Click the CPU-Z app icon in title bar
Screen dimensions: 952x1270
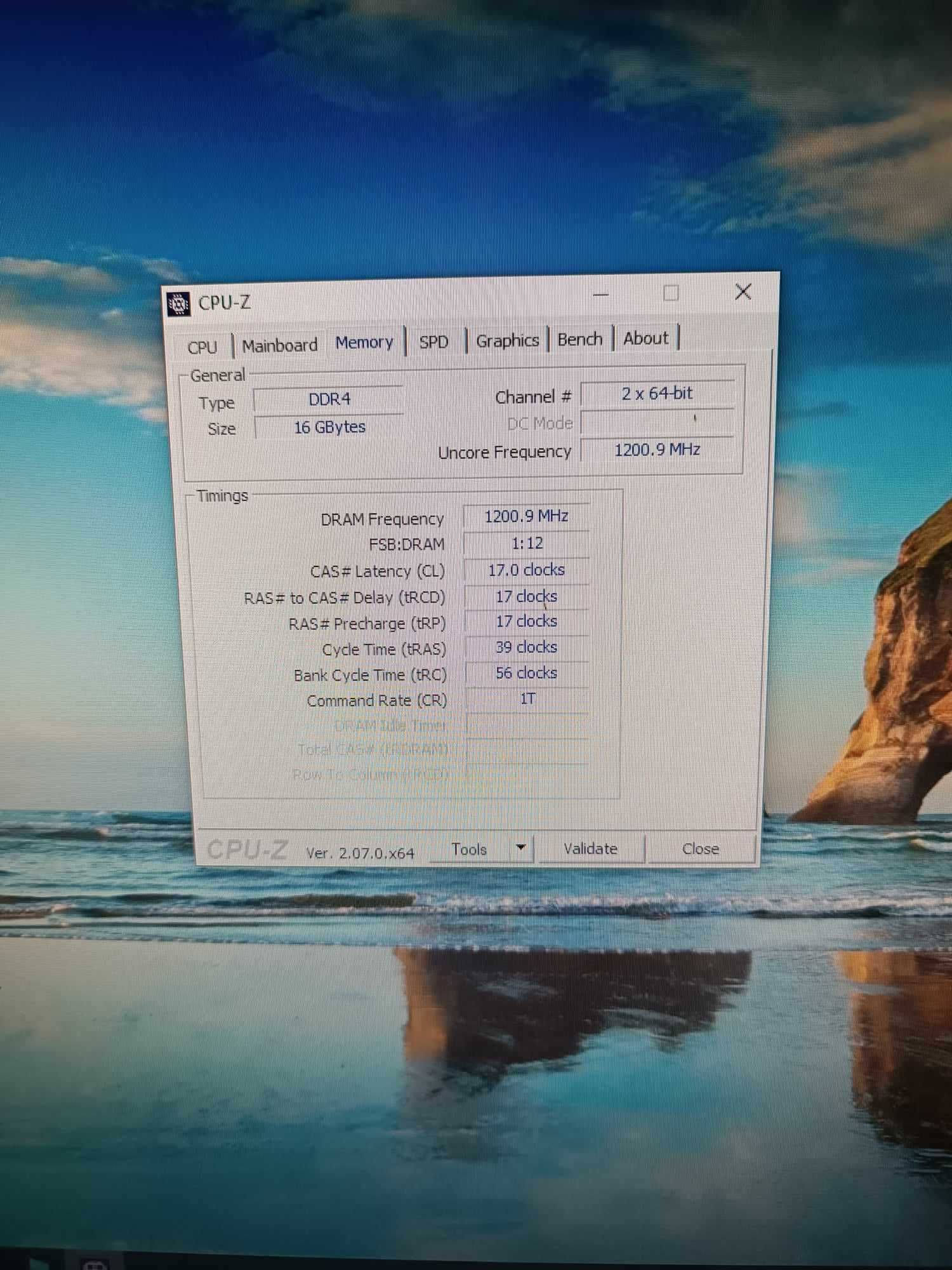point(178,304)
